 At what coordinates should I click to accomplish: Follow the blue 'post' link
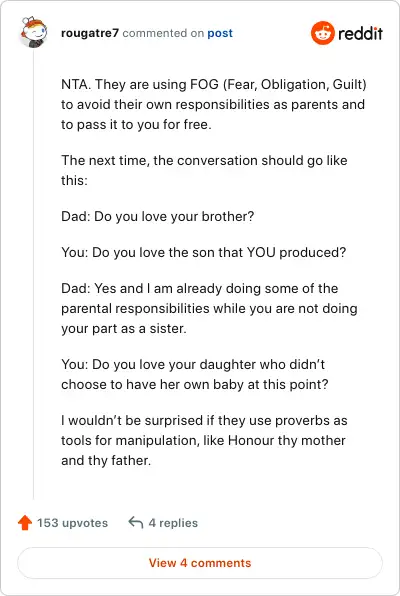pos(220,33)
